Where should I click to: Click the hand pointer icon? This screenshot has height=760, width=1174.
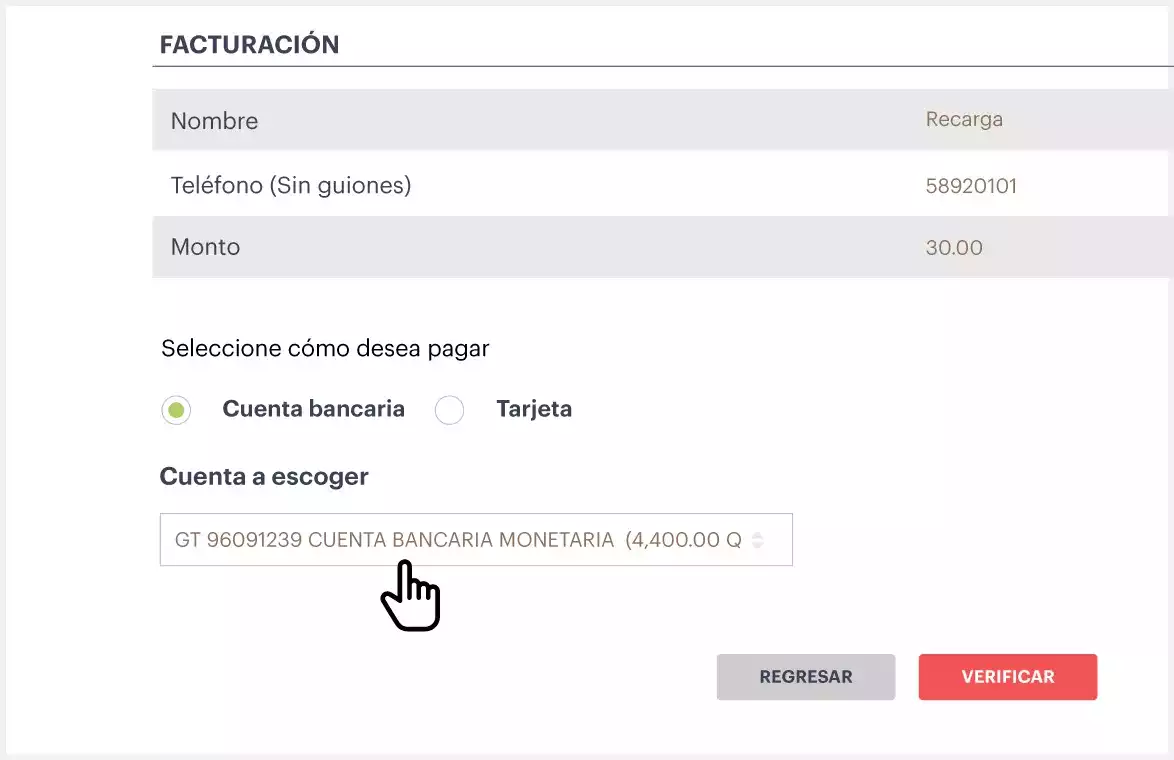[410, 597]
